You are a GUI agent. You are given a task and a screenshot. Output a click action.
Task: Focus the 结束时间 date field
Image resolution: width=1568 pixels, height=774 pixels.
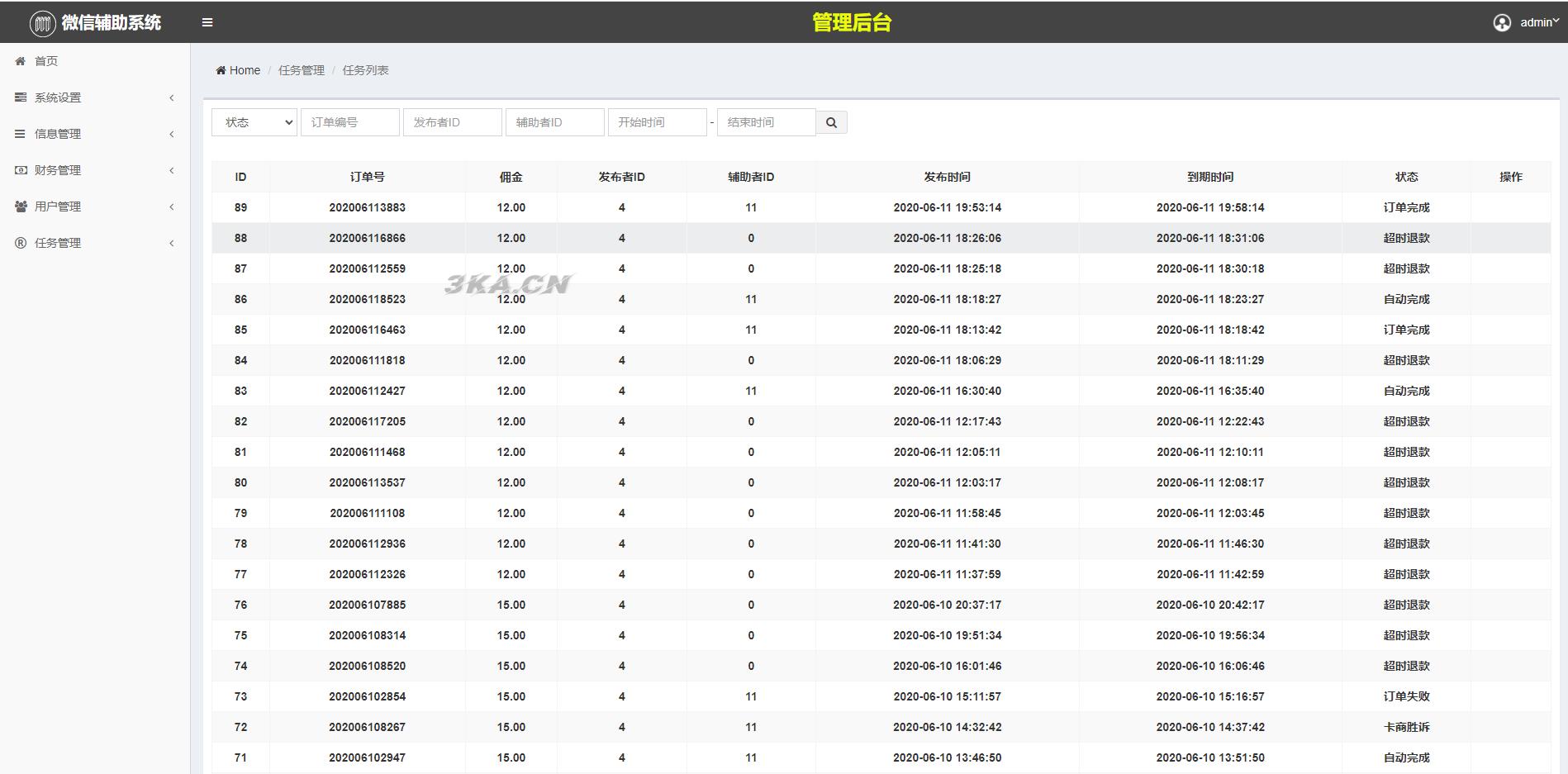767,122
